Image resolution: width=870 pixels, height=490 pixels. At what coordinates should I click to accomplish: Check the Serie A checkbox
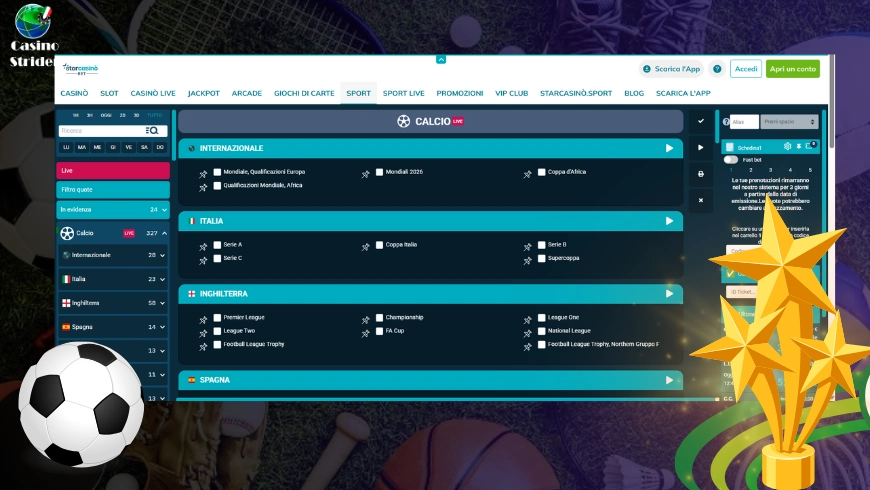[x=217, y=245]
